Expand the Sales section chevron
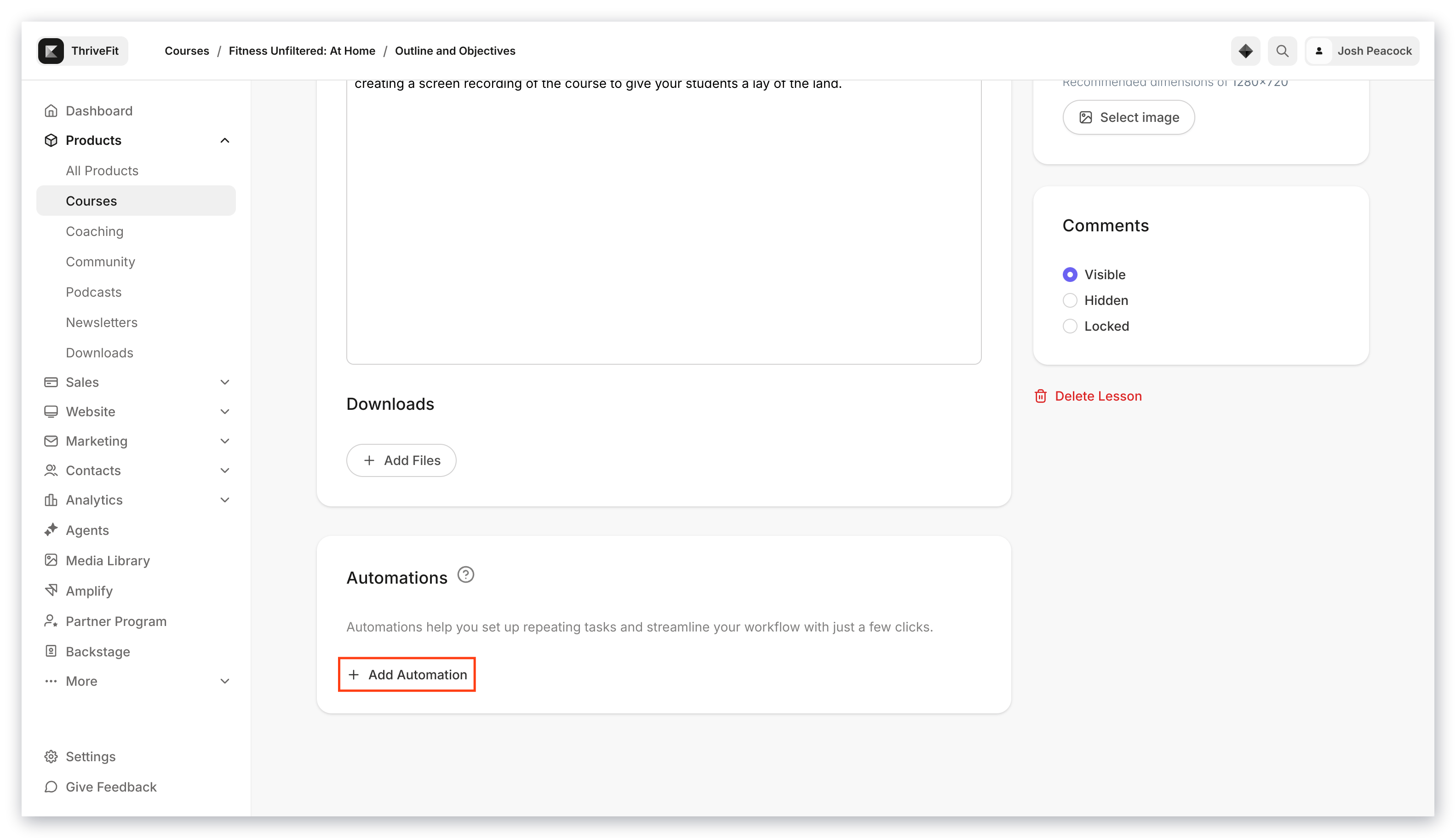 pyautogui.click(x=225, y=382)
